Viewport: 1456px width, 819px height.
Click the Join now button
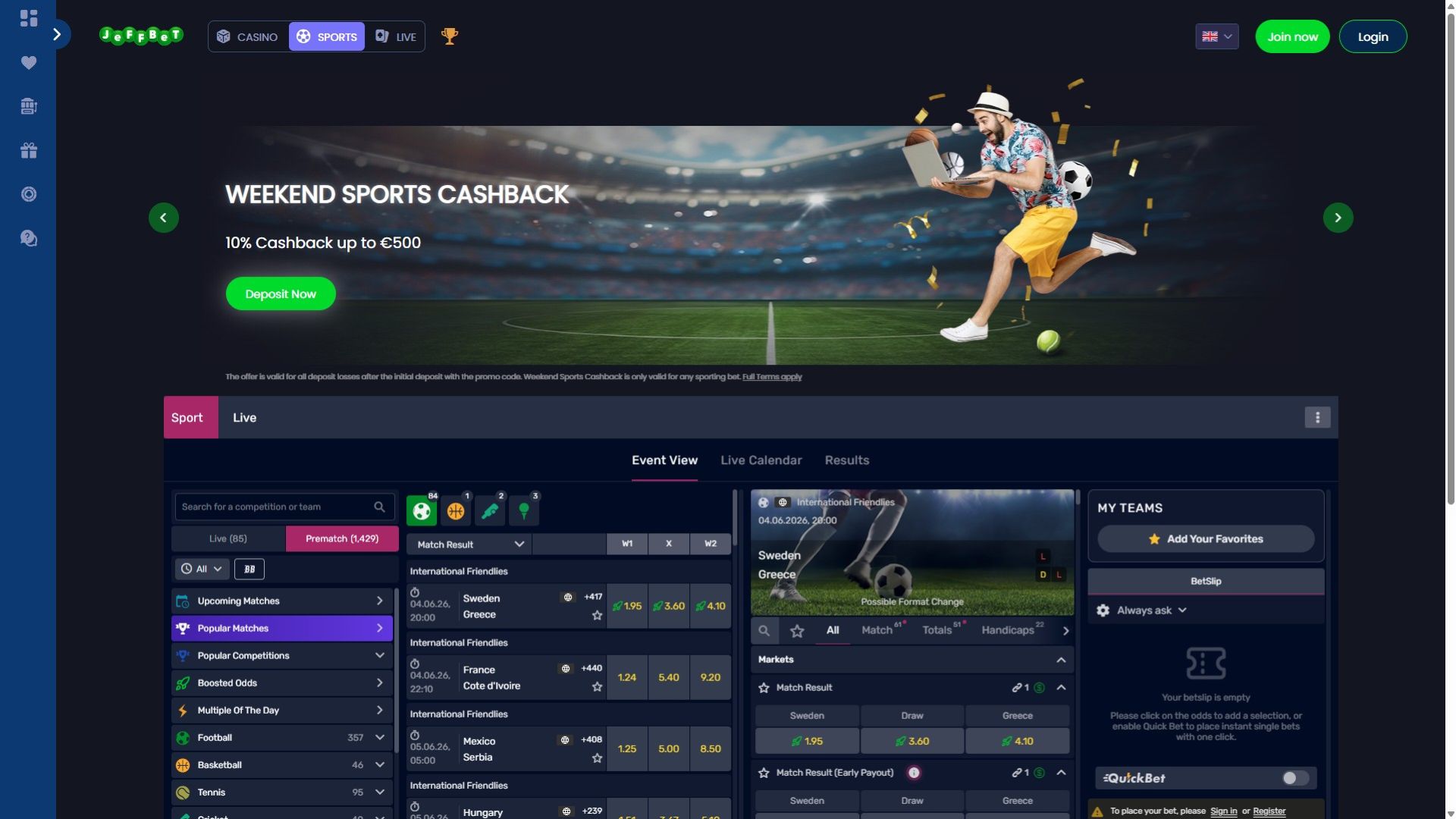[x=1292, y=36]
